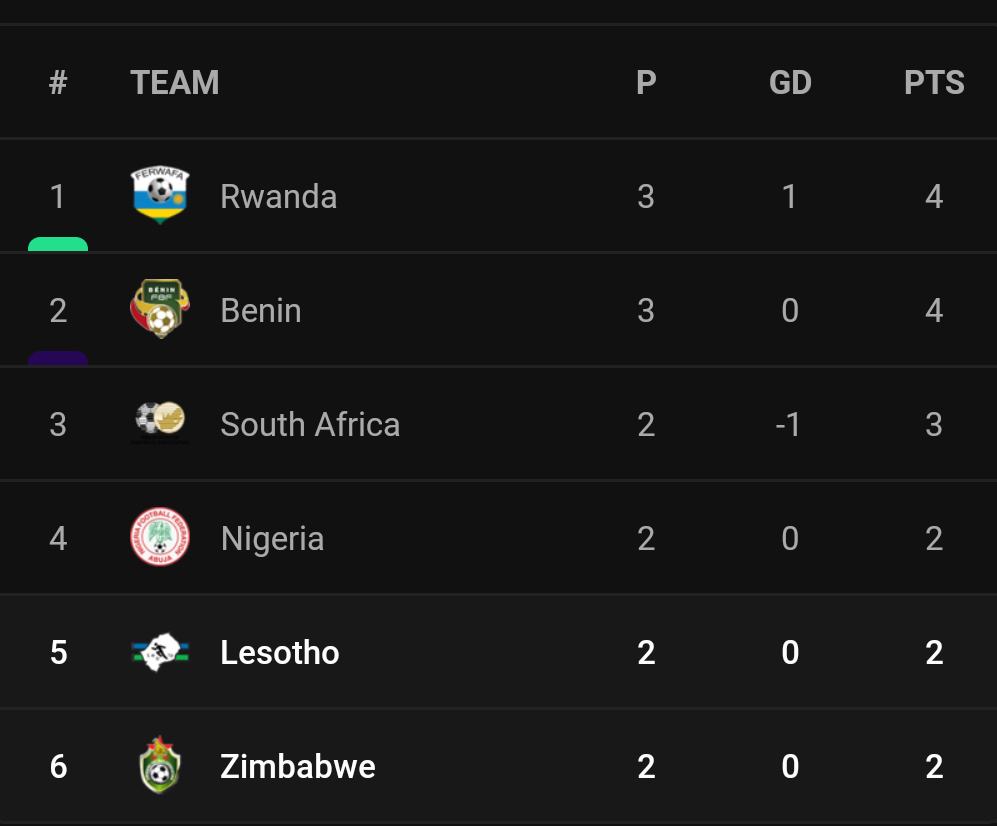Click the Lesotho team logo icon
The width and height of the screenshot is (997, 826).
(x=160, y=652)
